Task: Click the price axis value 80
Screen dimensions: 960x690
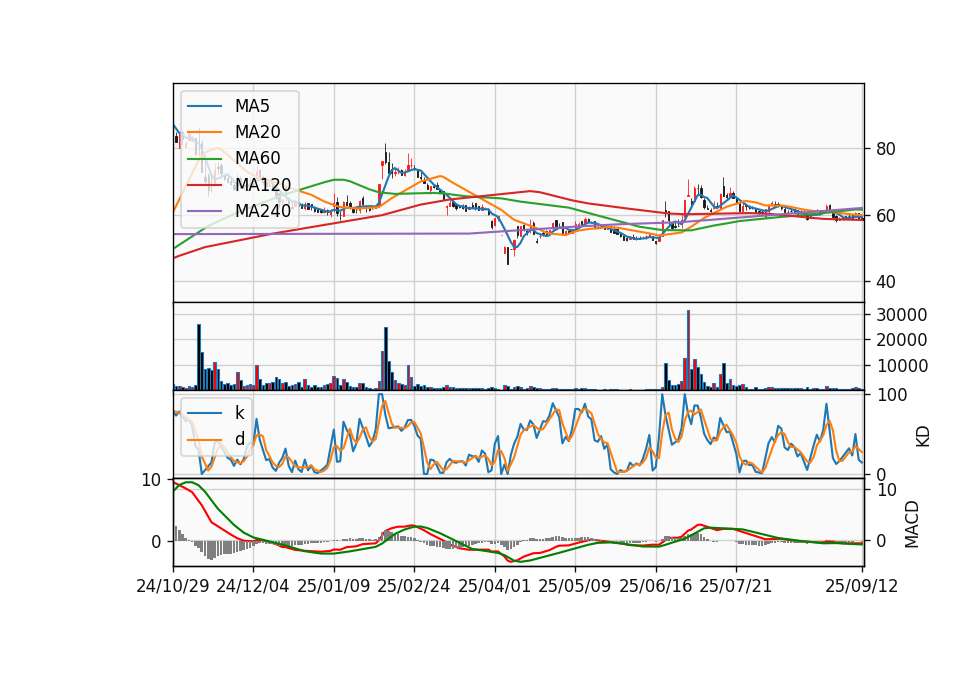Action: [x=886, y=149]
